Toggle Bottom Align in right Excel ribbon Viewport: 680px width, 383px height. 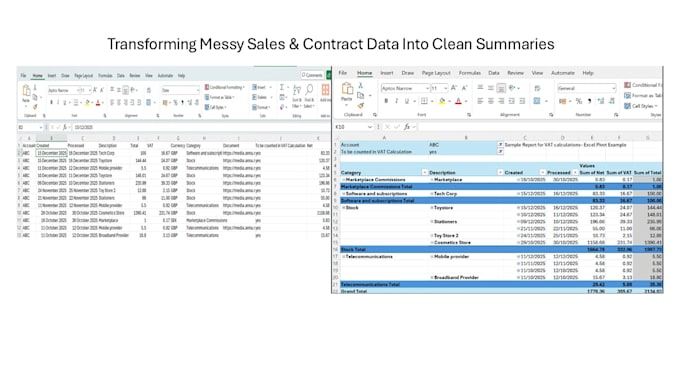pos(501,88)
